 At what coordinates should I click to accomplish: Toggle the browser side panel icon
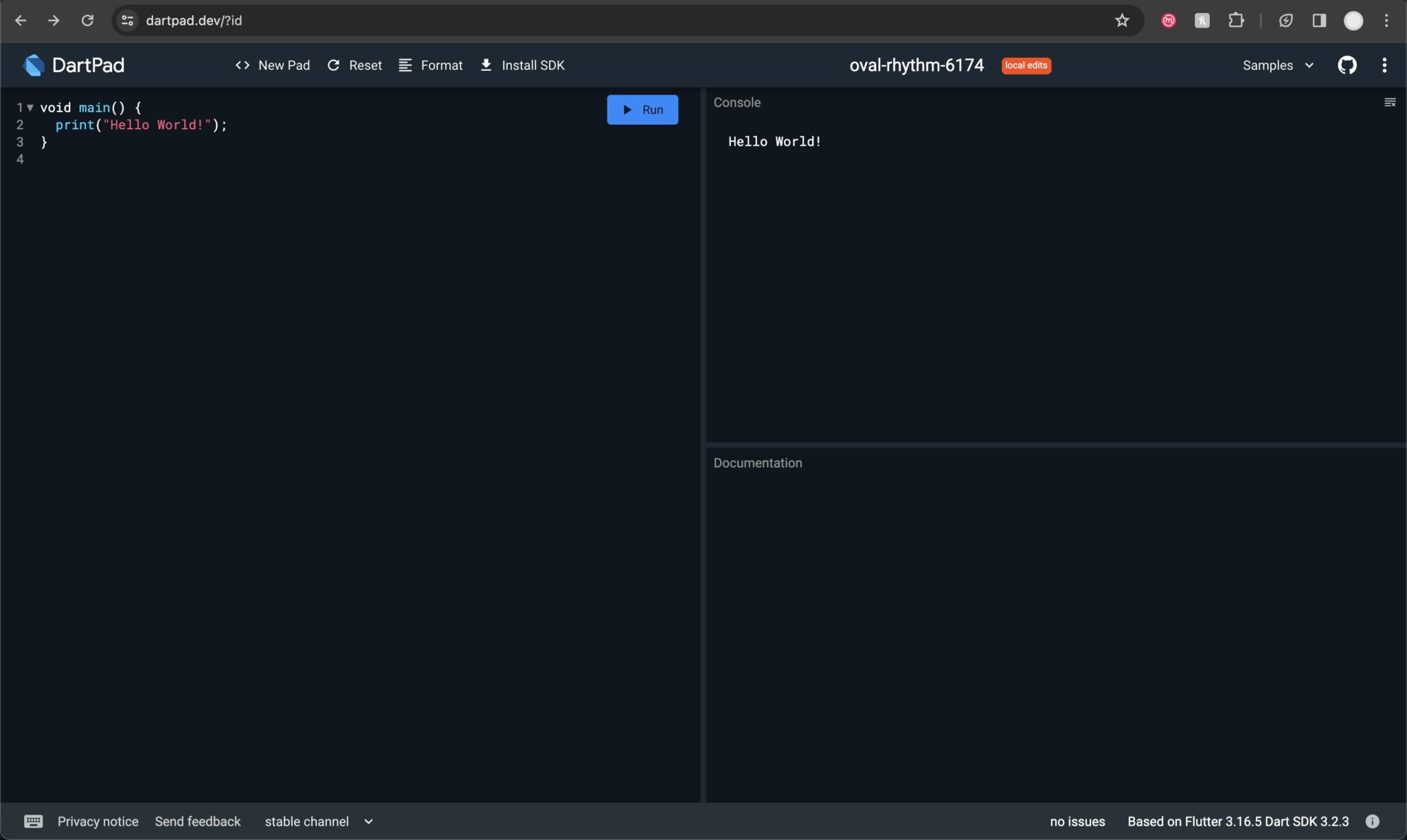[x=1318, y=21]
